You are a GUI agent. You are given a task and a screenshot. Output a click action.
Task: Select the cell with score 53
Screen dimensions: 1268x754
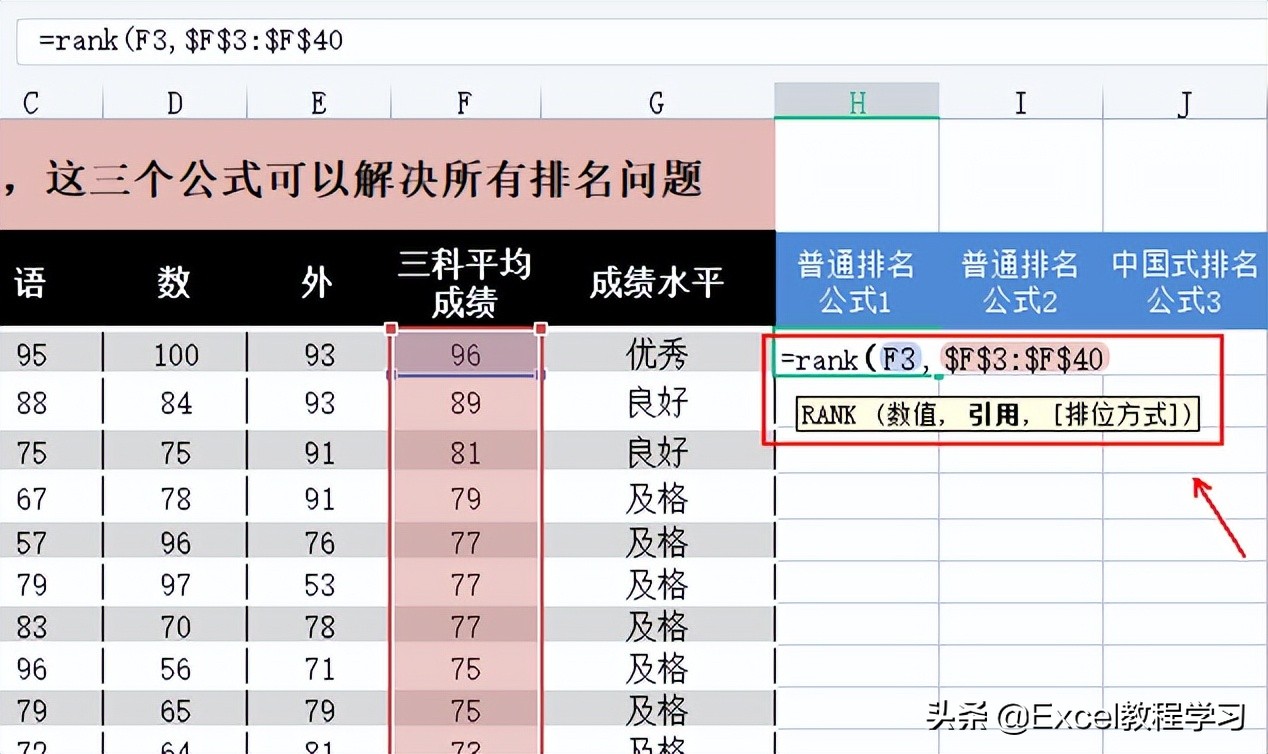coord(319,584)
